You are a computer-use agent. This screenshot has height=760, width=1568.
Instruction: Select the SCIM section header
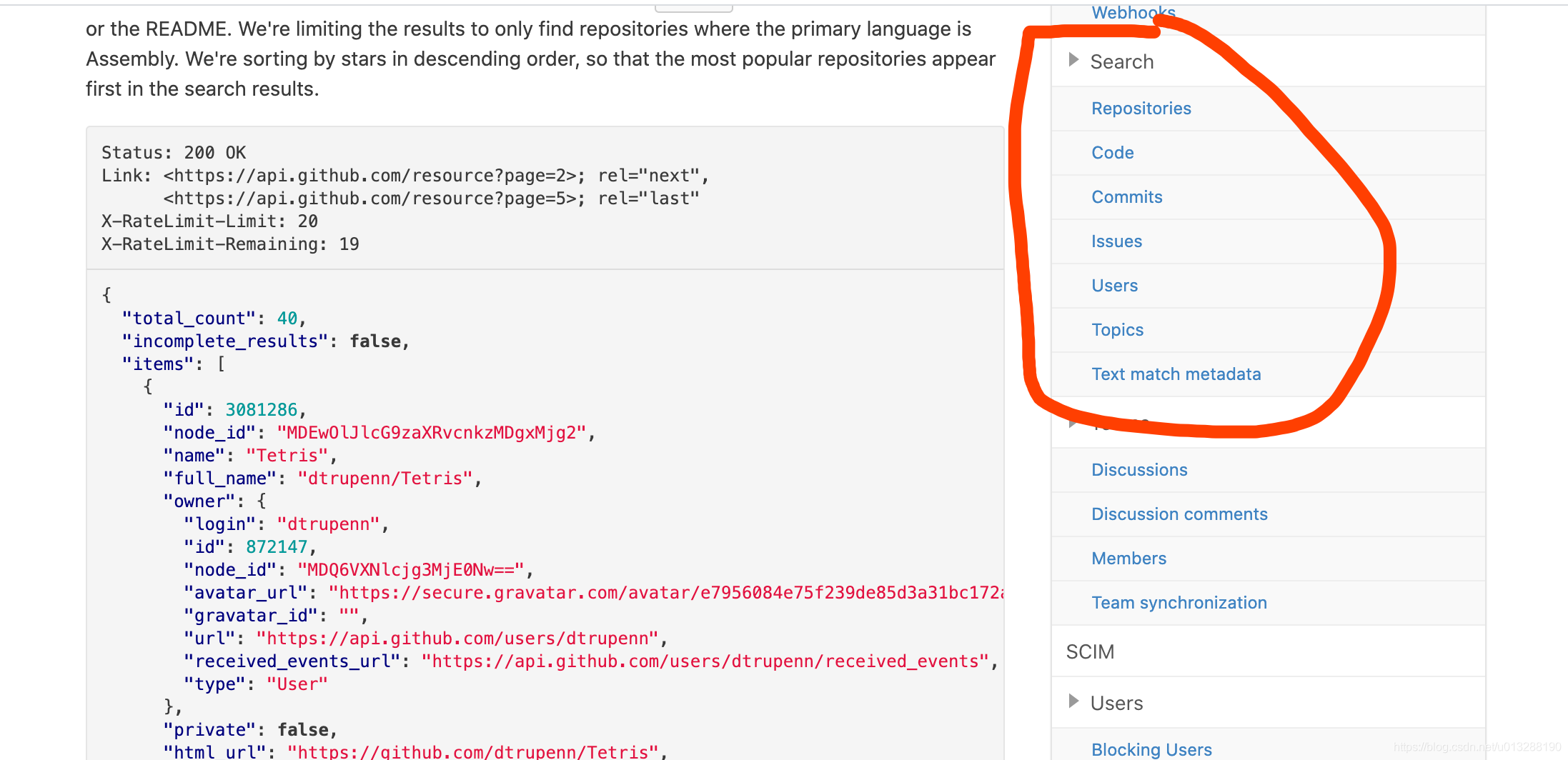(1090, 651)
